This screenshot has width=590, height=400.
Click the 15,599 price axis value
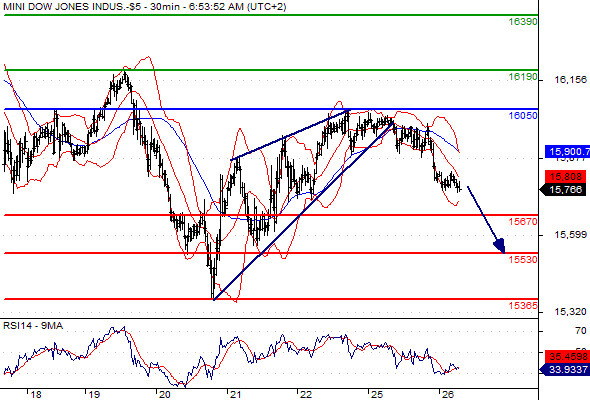click(570, 235)
